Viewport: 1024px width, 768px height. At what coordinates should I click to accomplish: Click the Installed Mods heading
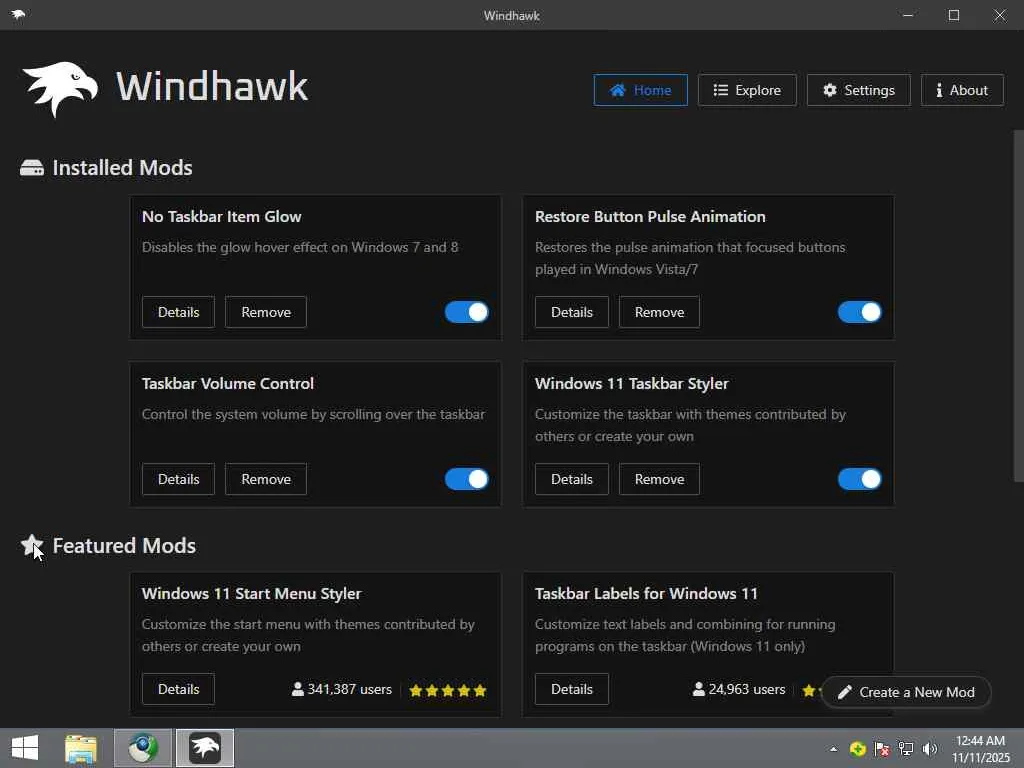(122, 168)
